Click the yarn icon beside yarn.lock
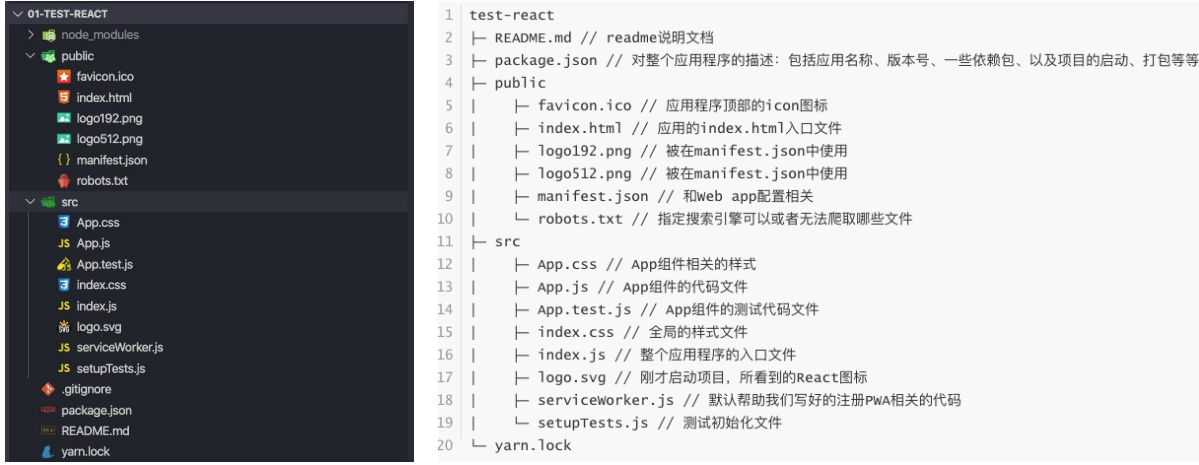This screenshot has height=465, width=1199. 47,452
